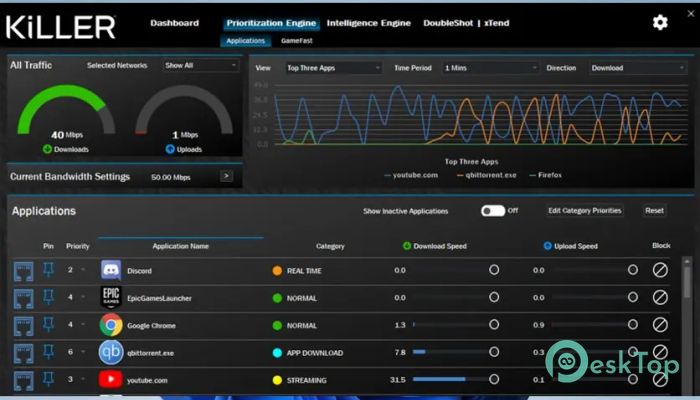Screen dimensions: 700x400
Task: Click the Discord network adapter icon
Action: click(23, 271)
